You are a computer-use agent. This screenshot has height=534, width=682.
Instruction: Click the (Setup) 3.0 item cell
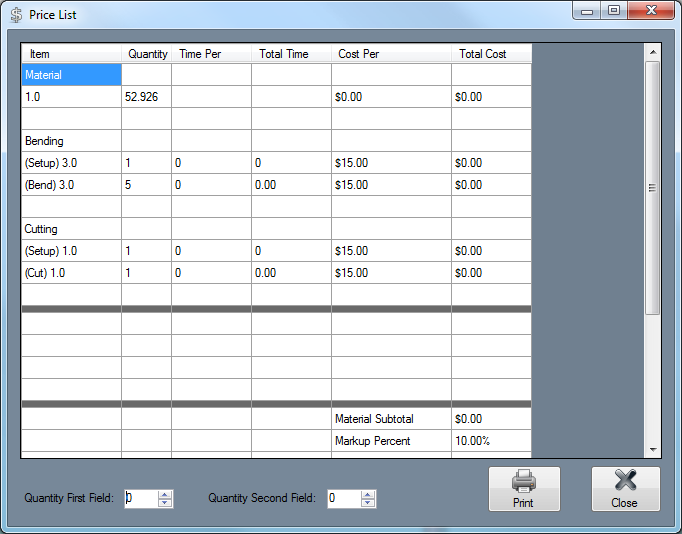click(x=71, y=163)
